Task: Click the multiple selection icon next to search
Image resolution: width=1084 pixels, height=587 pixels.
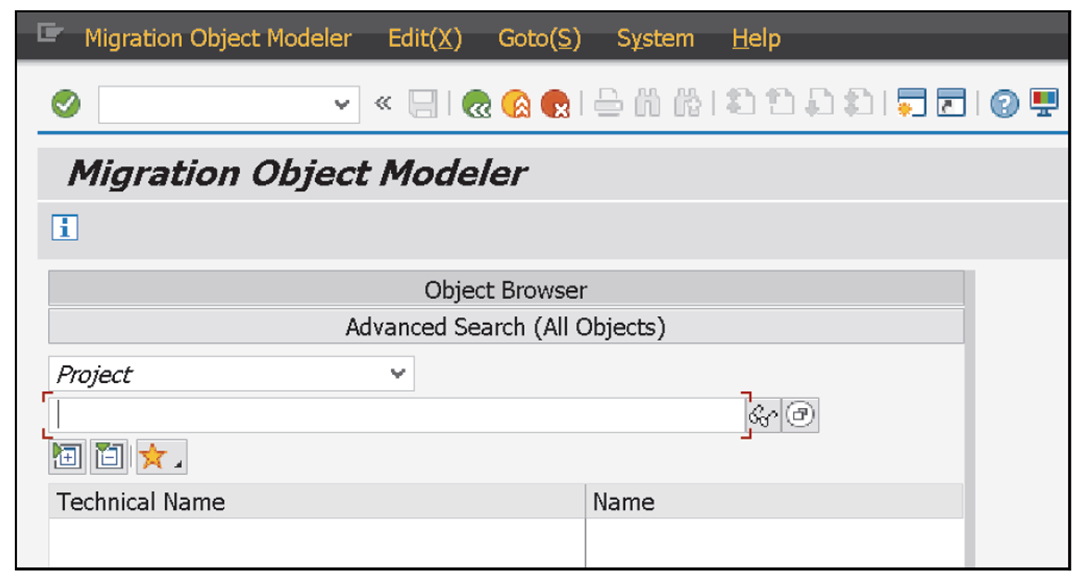Action: pos(799,414)
